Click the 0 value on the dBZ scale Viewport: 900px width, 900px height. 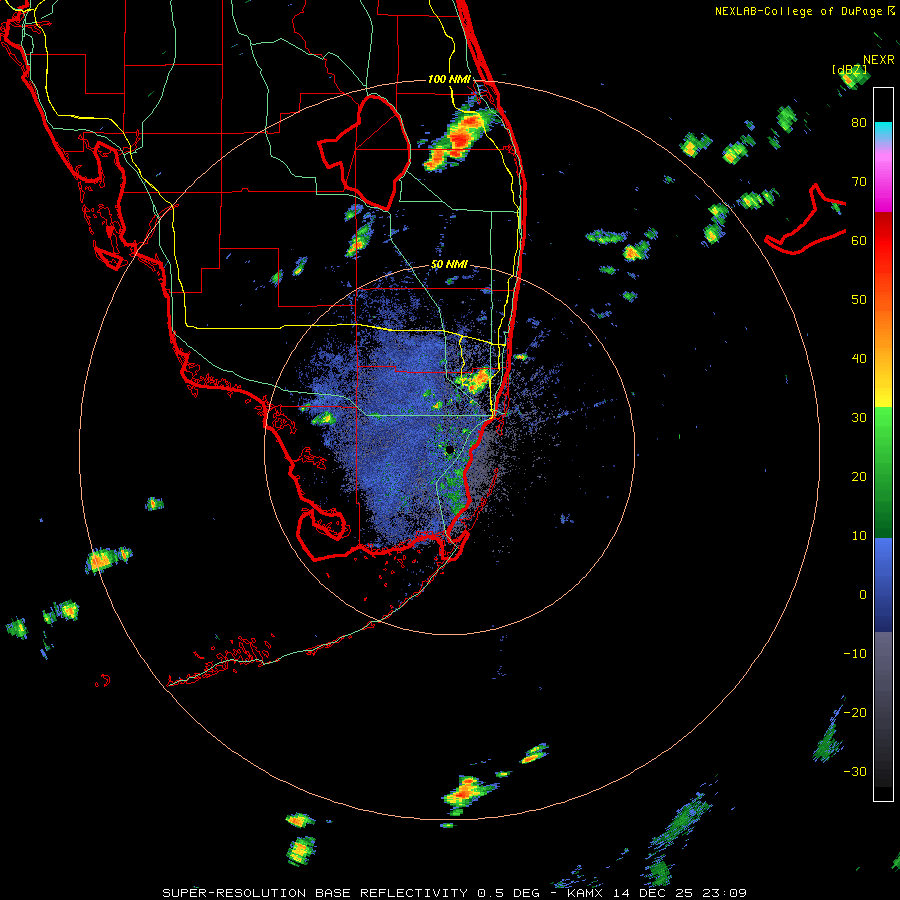click(863, 595)
